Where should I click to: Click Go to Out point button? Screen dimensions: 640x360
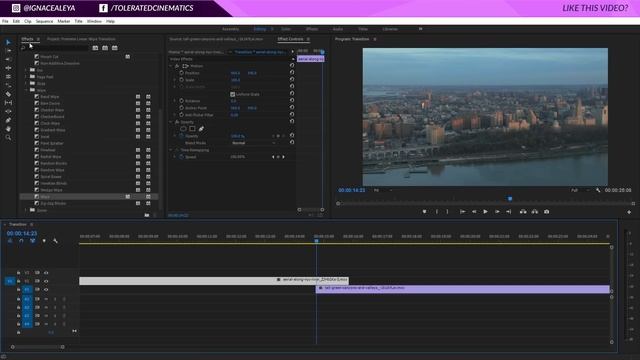509,211
